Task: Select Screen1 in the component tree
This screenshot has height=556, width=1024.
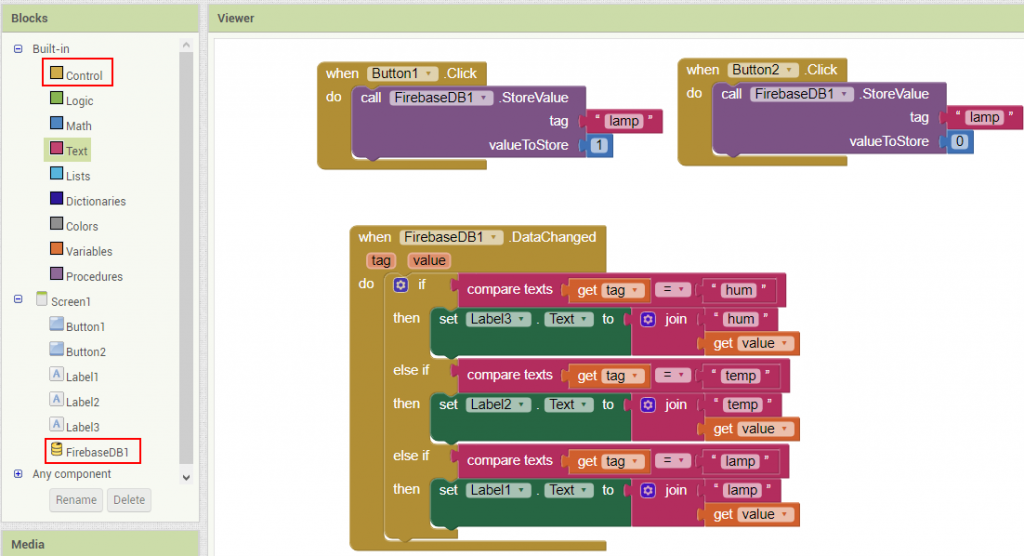Action: pyautogui.click(x=63, y=301)
